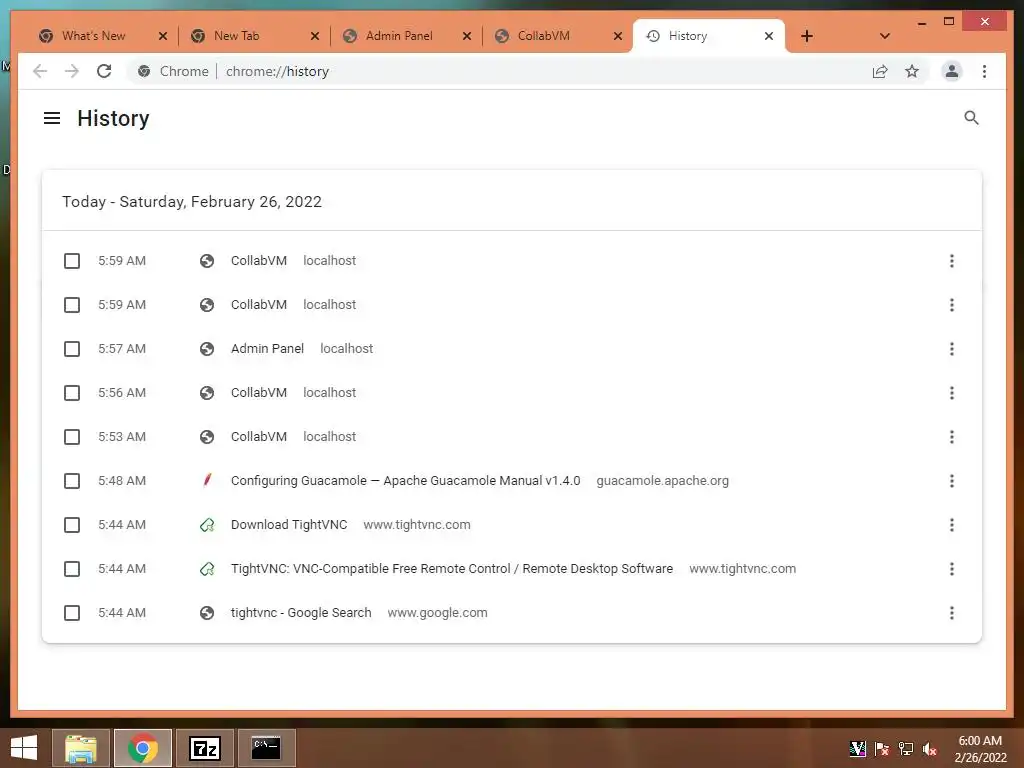Close the New Tab tab
Viewport: 1024px width, 768px height.
point(315,36)
